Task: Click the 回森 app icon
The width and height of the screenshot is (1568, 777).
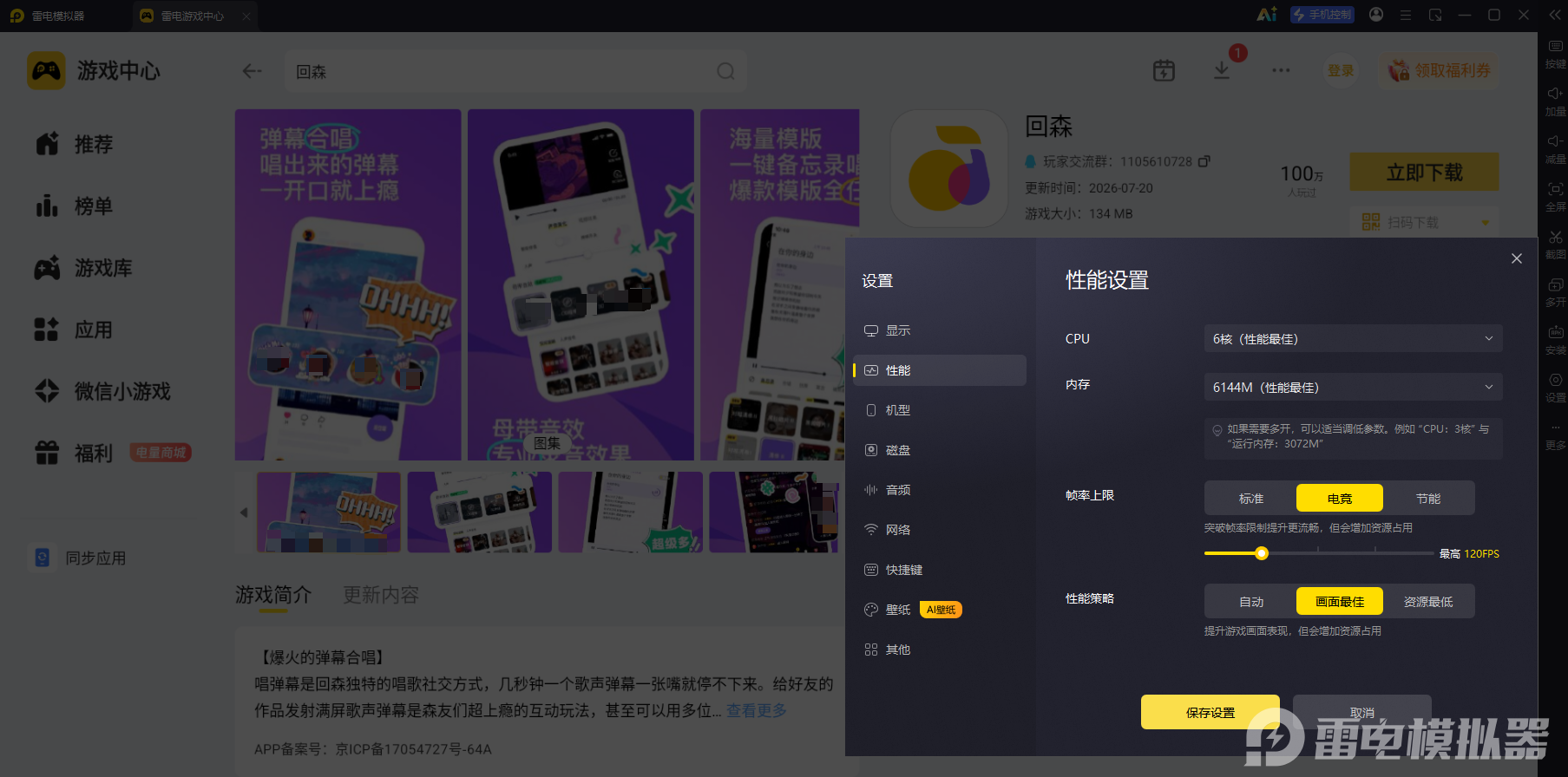Action: pos(949,168)
